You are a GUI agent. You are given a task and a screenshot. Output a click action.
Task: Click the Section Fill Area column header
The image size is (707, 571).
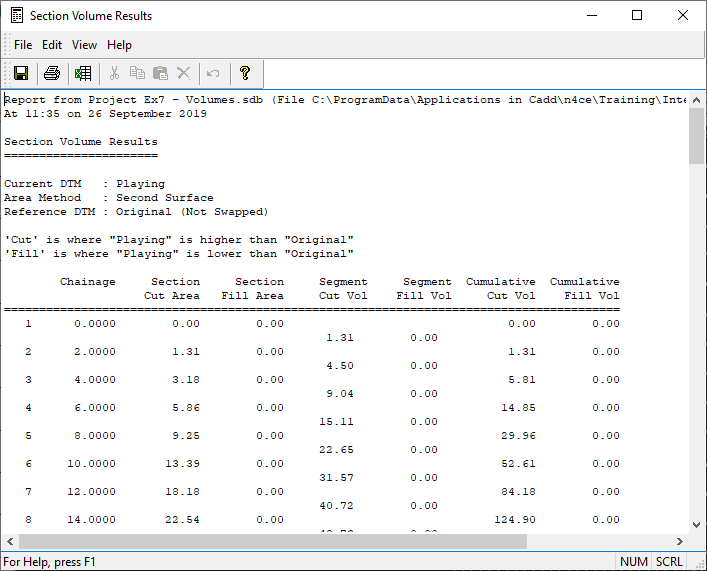[252, 289]
